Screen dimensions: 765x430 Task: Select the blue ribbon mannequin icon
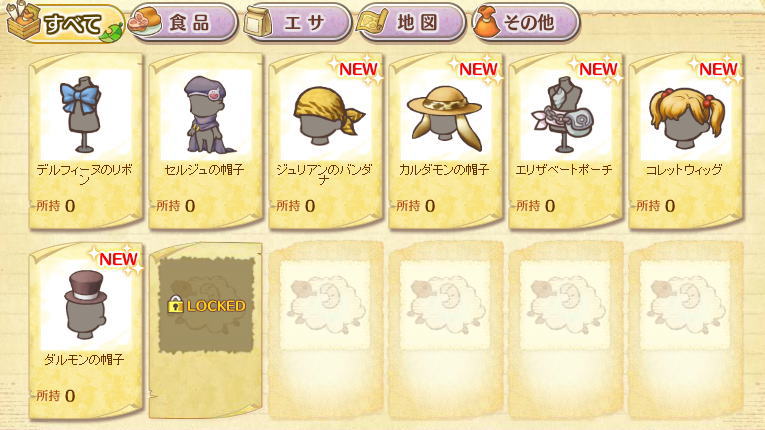(82, 114)
